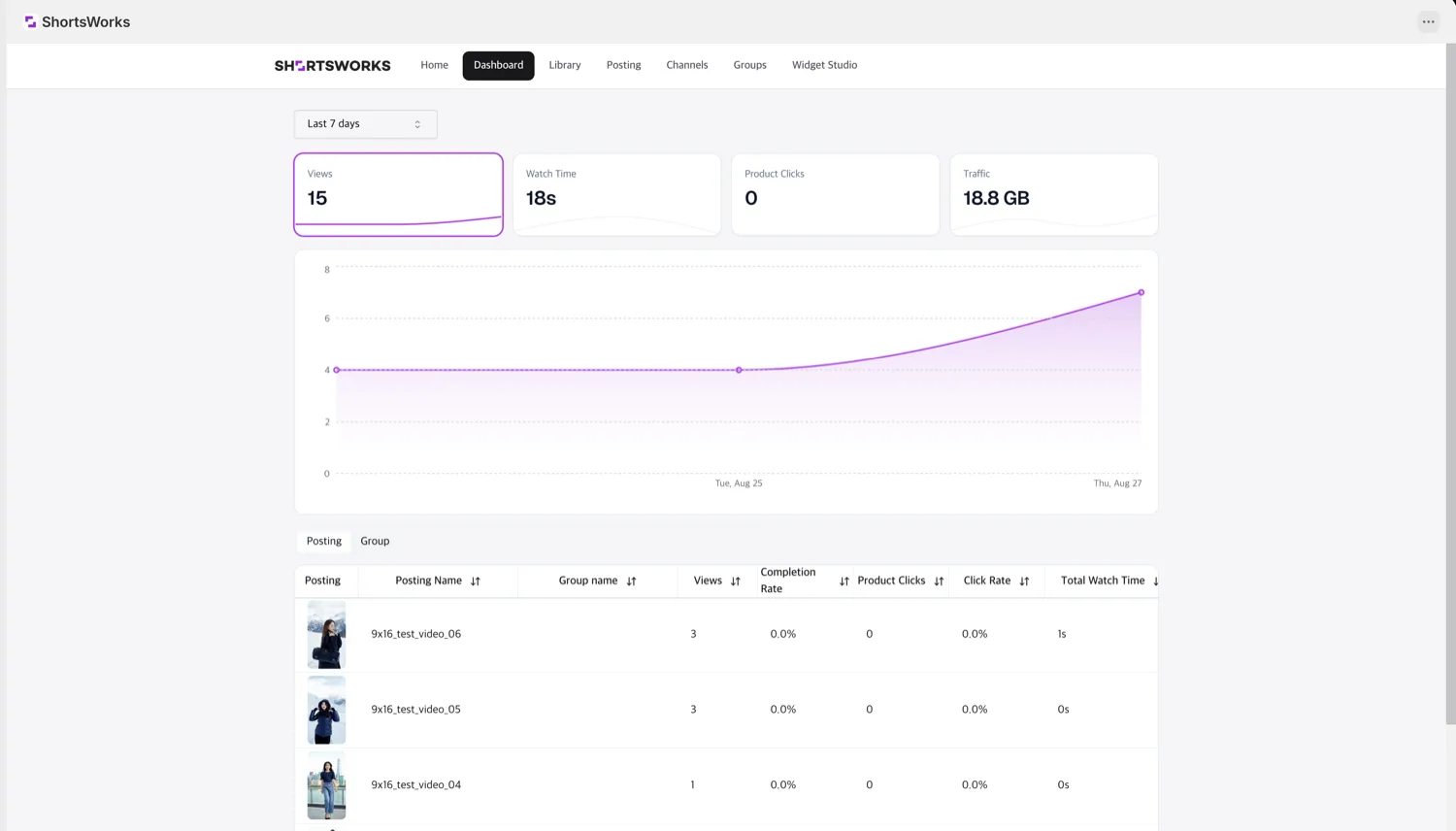Sort by Completion Rate arrows
Viewport: 1456px width, 831px height.
[844, 582]
